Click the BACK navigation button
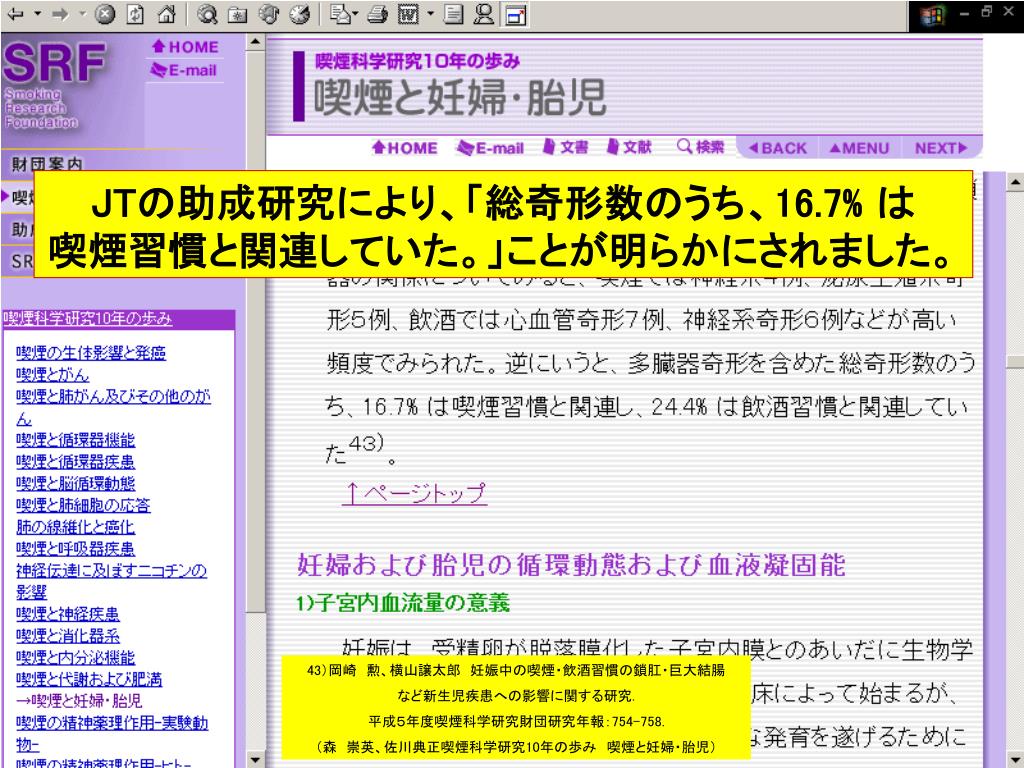The image size is (1024, 768). pyautogui.click(x=777, y=148)
